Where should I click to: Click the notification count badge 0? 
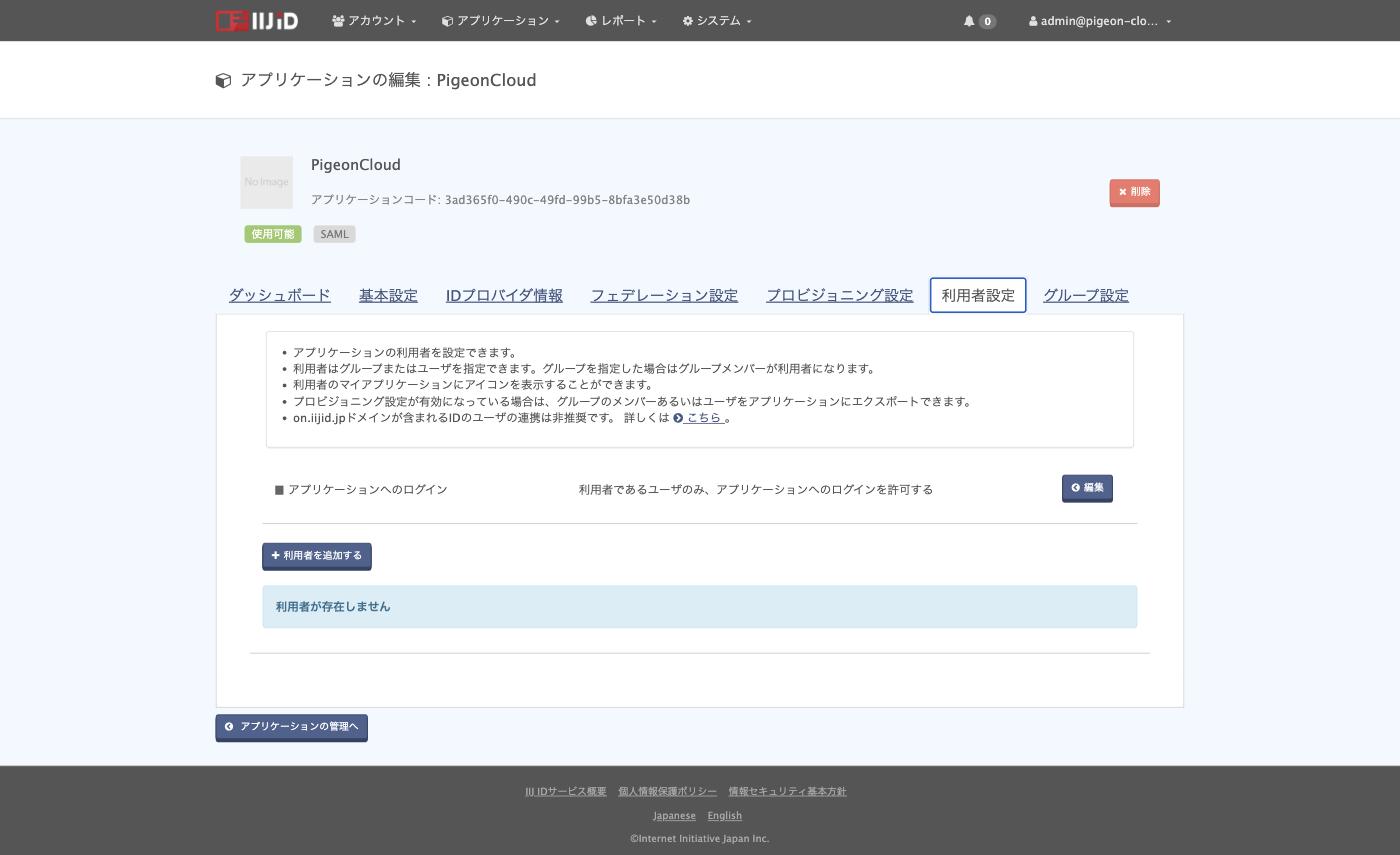988,21
